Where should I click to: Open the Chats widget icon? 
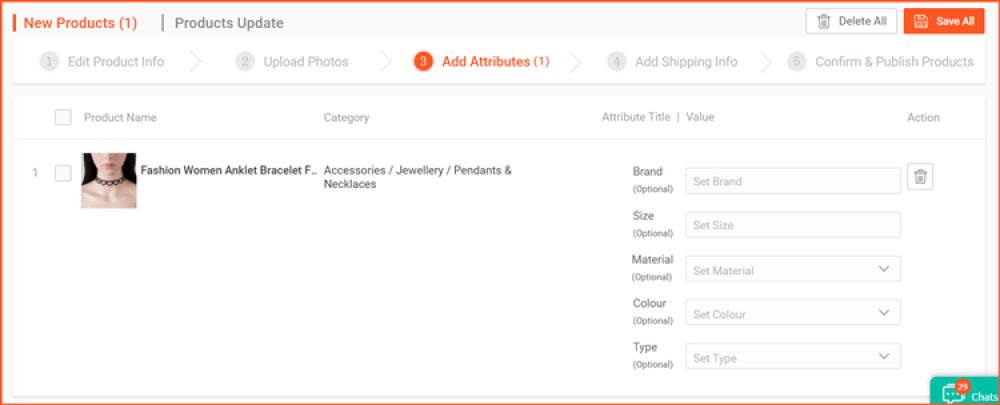pyautogui.click(x=955, y=392)
